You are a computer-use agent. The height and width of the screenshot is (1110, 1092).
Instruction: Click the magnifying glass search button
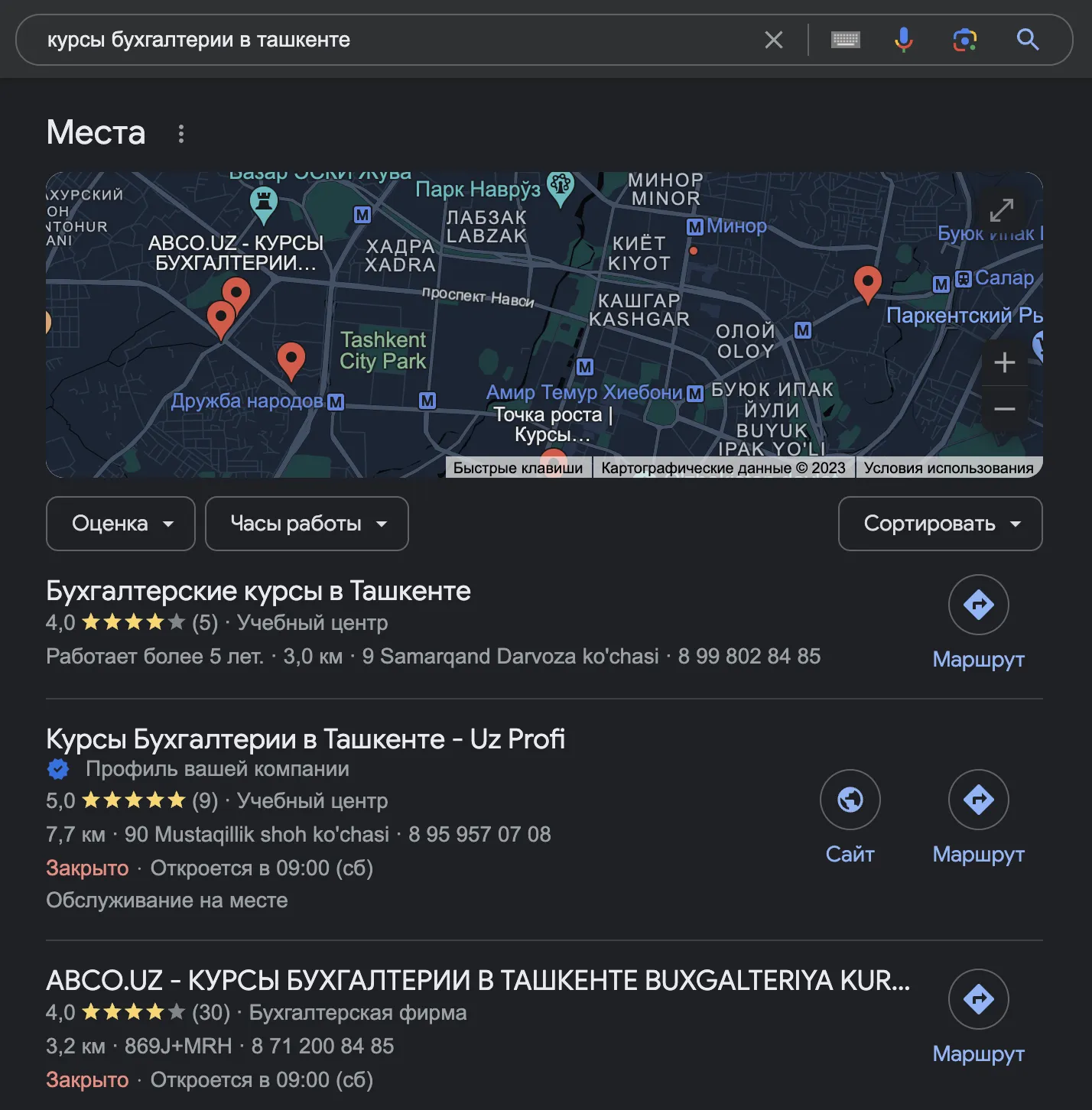click(1028, 40)
